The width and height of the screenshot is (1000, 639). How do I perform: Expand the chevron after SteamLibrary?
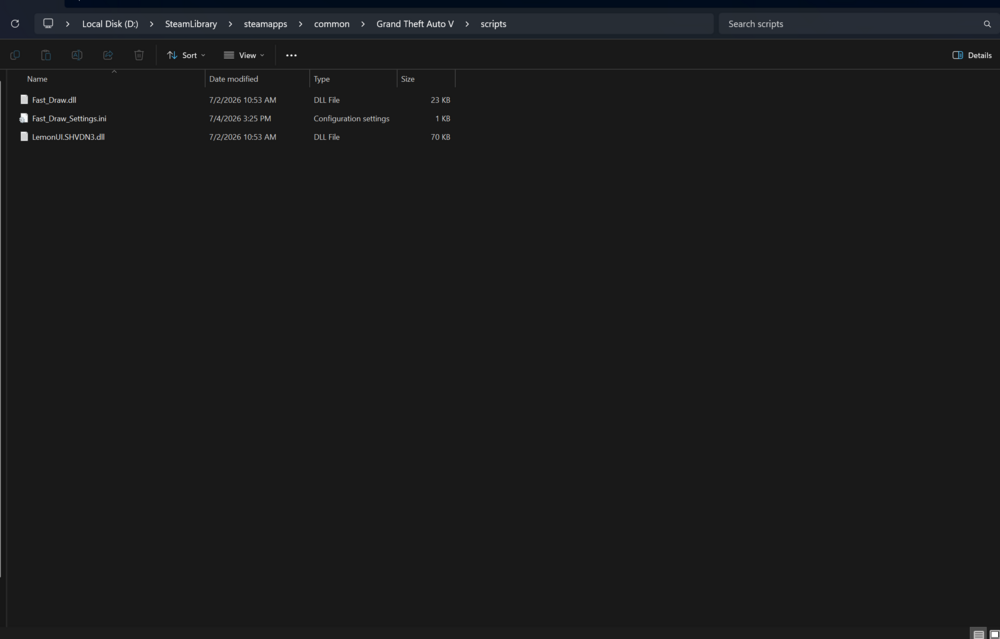230,24
